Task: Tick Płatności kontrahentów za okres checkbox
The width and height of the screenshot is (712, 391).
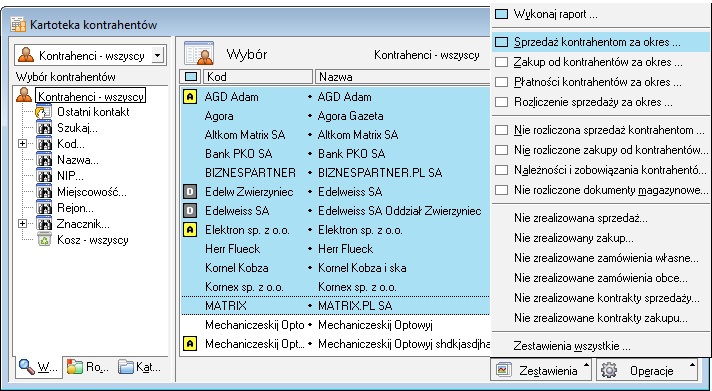Action: pos(501,82)
